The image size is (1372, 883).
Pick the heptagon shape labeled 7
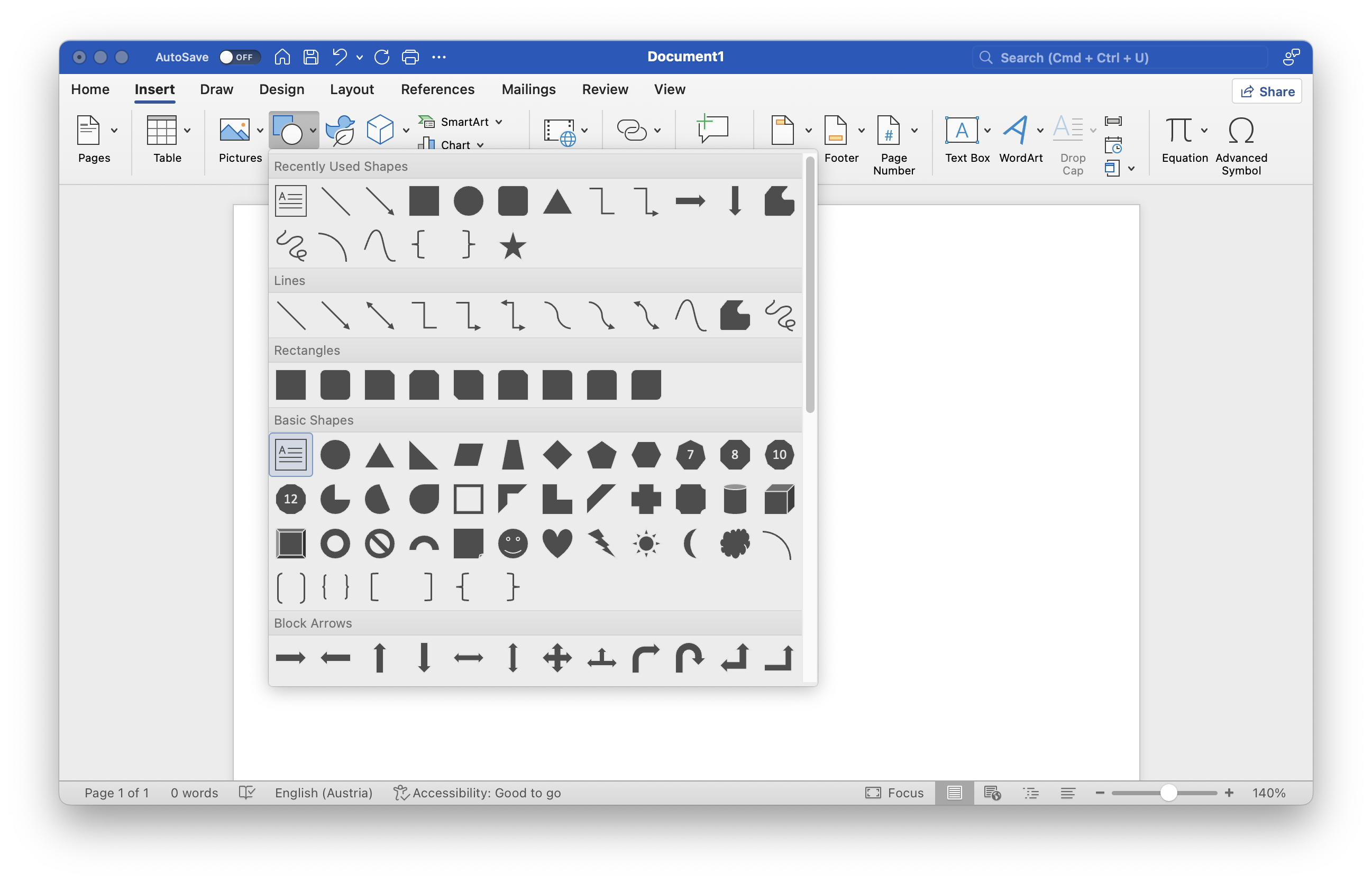690,454
